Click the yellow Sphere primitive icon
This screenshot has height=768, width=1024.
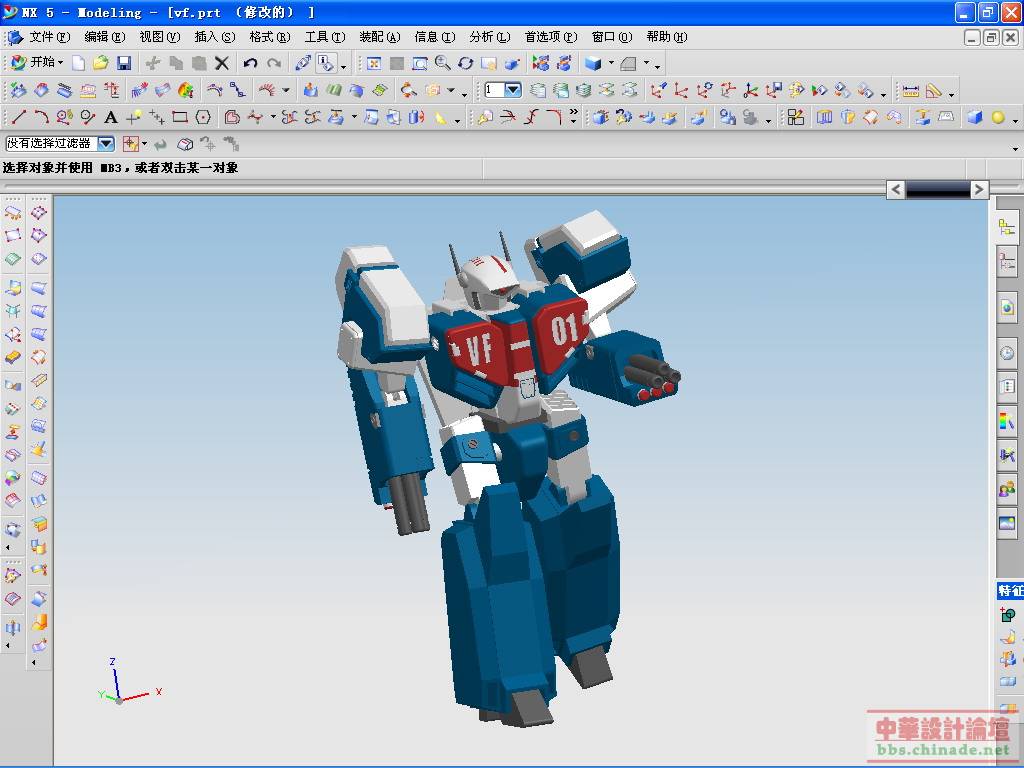click(998, 117)
